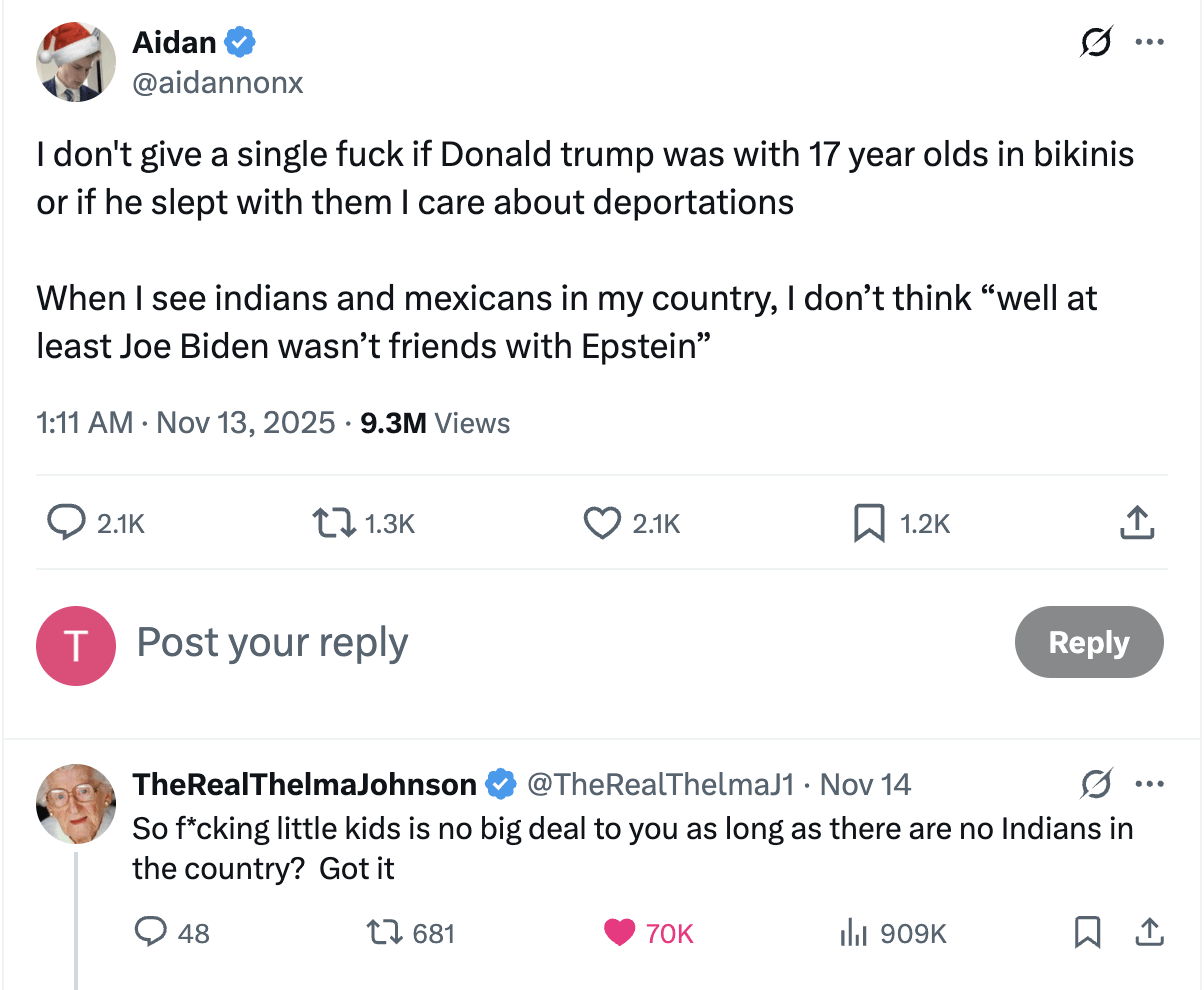Click reply comment icon on main post
1204x990 pixels.
(67, 522)
